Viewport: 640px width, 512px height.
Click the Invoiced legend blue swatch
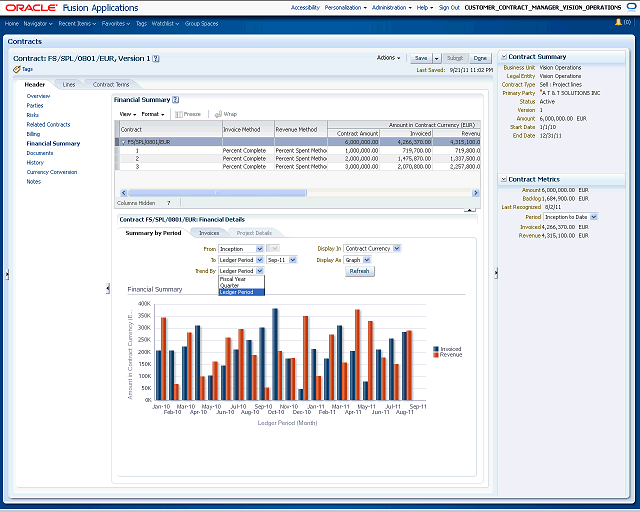point(436,349)
